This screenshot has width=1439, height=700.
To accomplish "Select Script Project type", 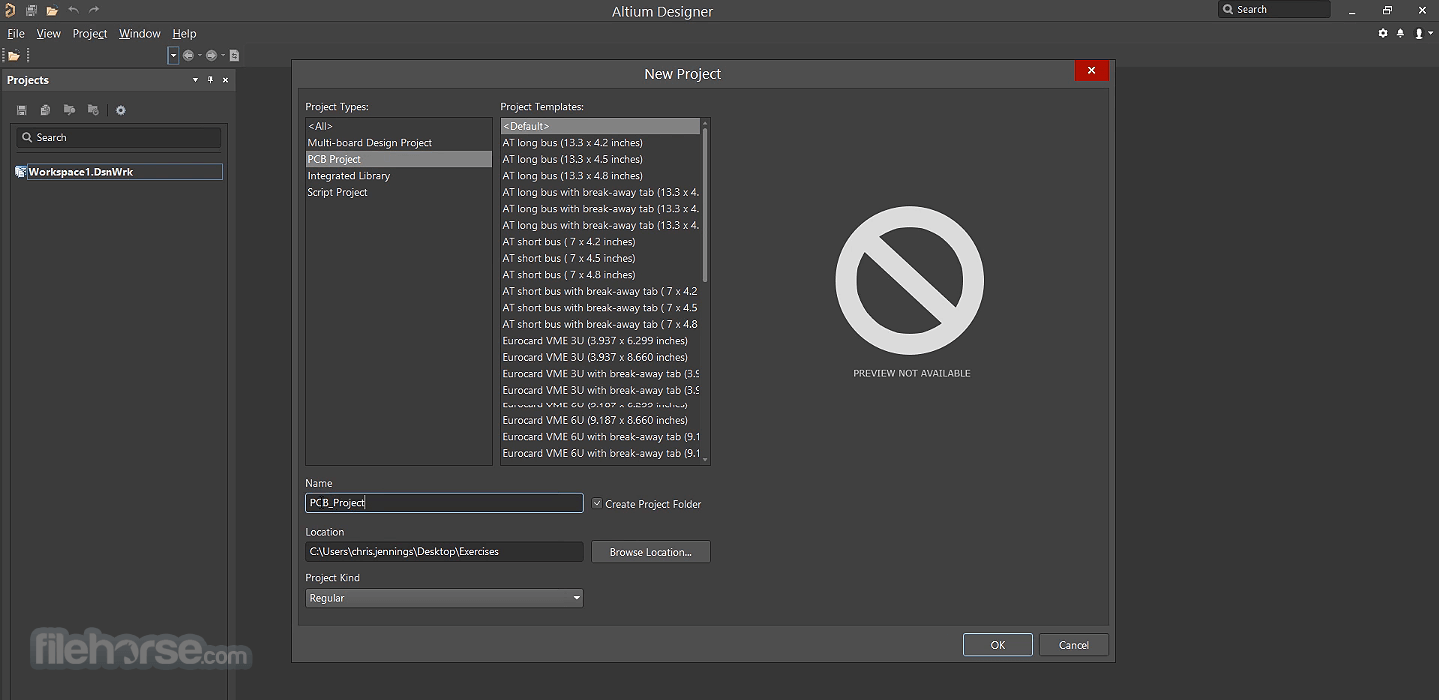I will [398, 192].
